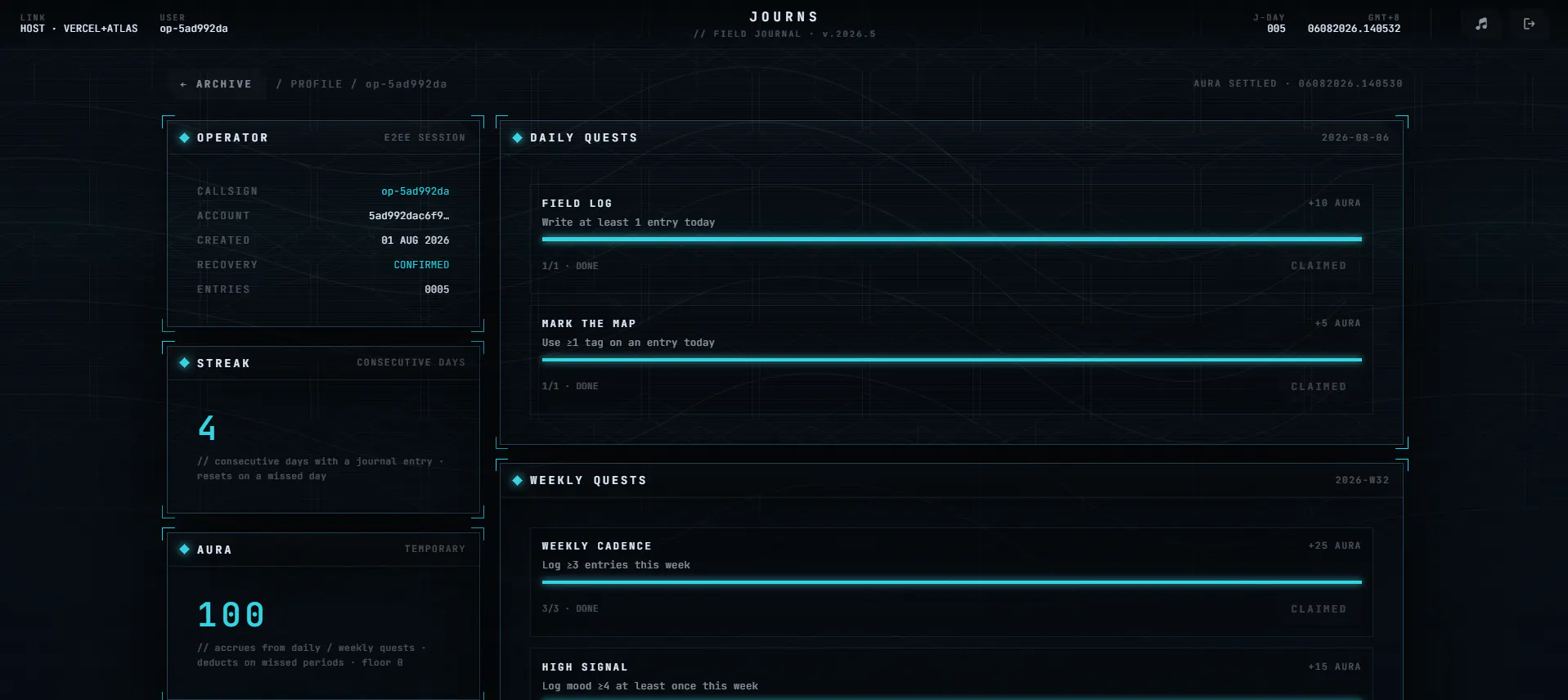Click account value 5ad992dac6f9…

pyautogui.click(x=409, y=216)
